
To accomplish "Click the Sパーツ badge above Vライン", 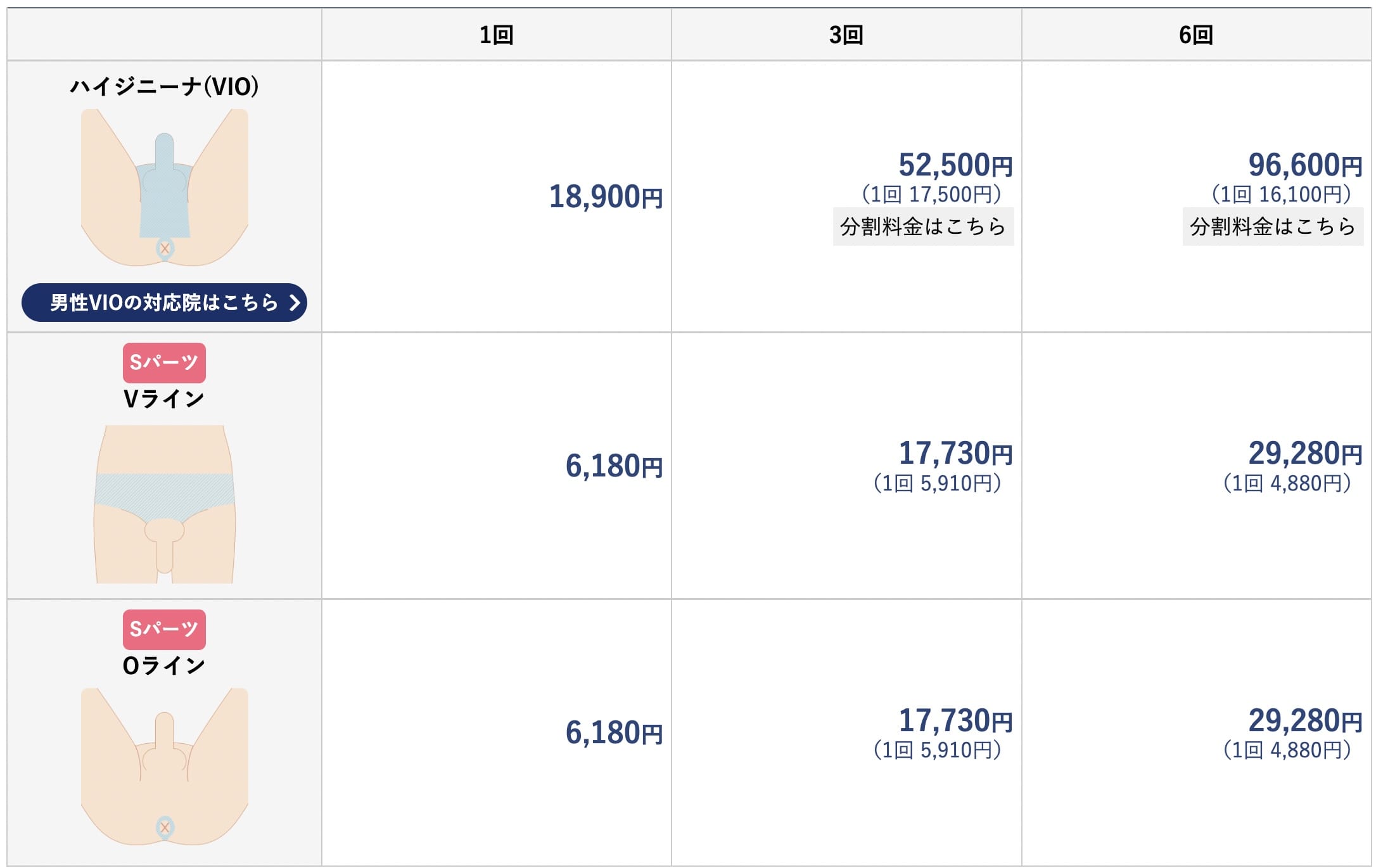I will pos(164,362).
